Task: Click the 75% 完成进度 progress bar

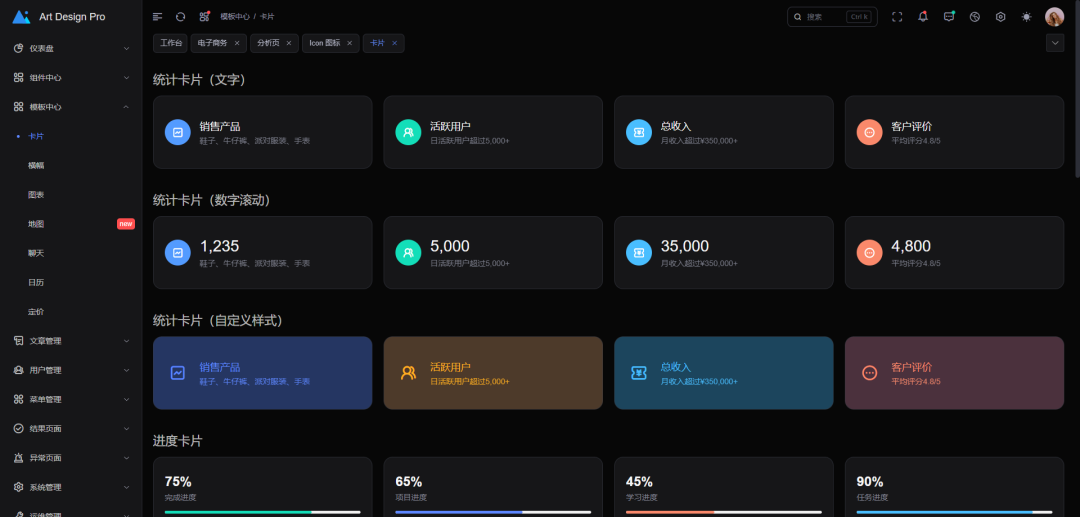Action: (262, 512)
